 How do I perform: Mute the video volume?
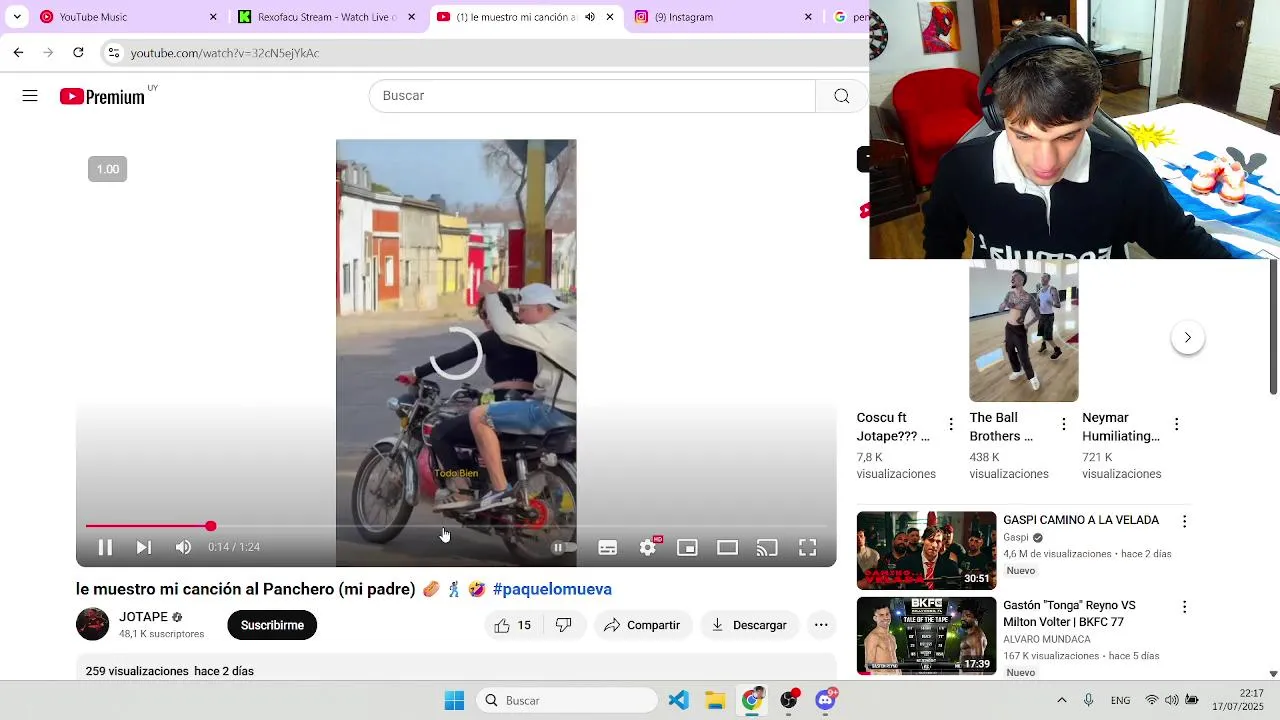pyautogui.click(x=183, y=547)
